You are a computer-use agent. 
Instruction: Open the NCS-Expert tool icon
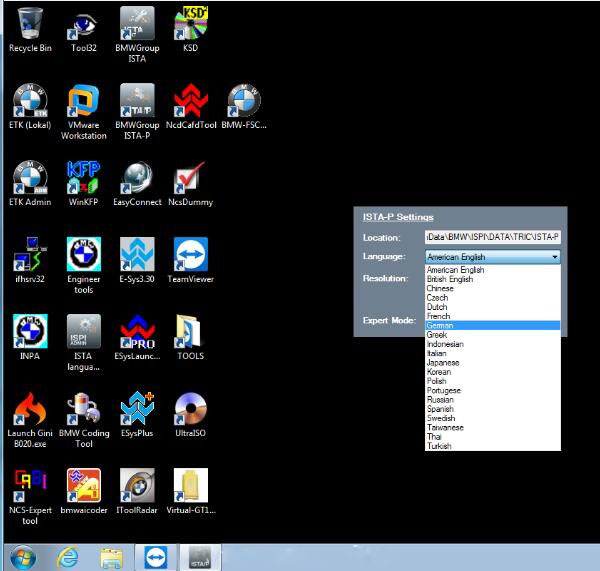pos(30,497)
